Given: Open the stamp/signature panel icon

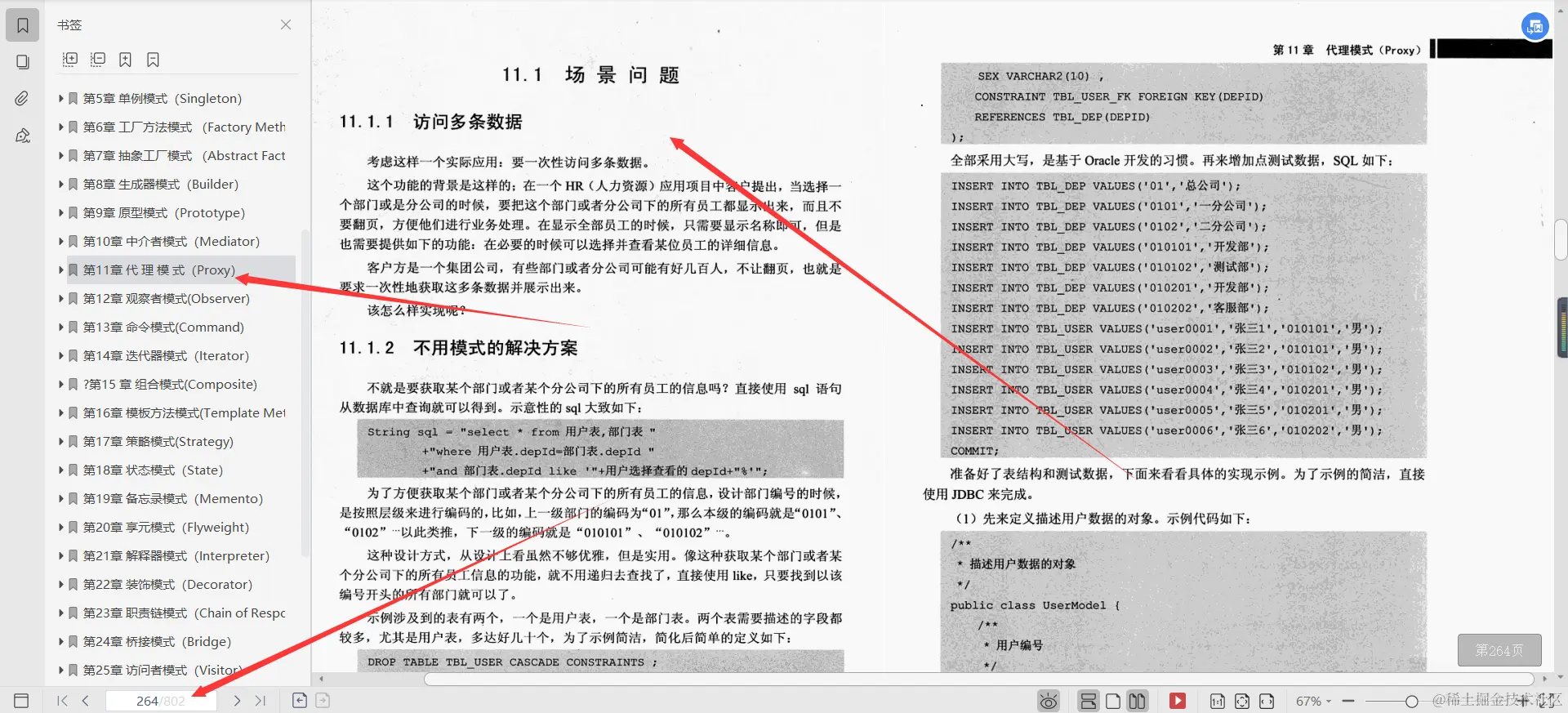Looking at the screenshot, I should point(23,136).
